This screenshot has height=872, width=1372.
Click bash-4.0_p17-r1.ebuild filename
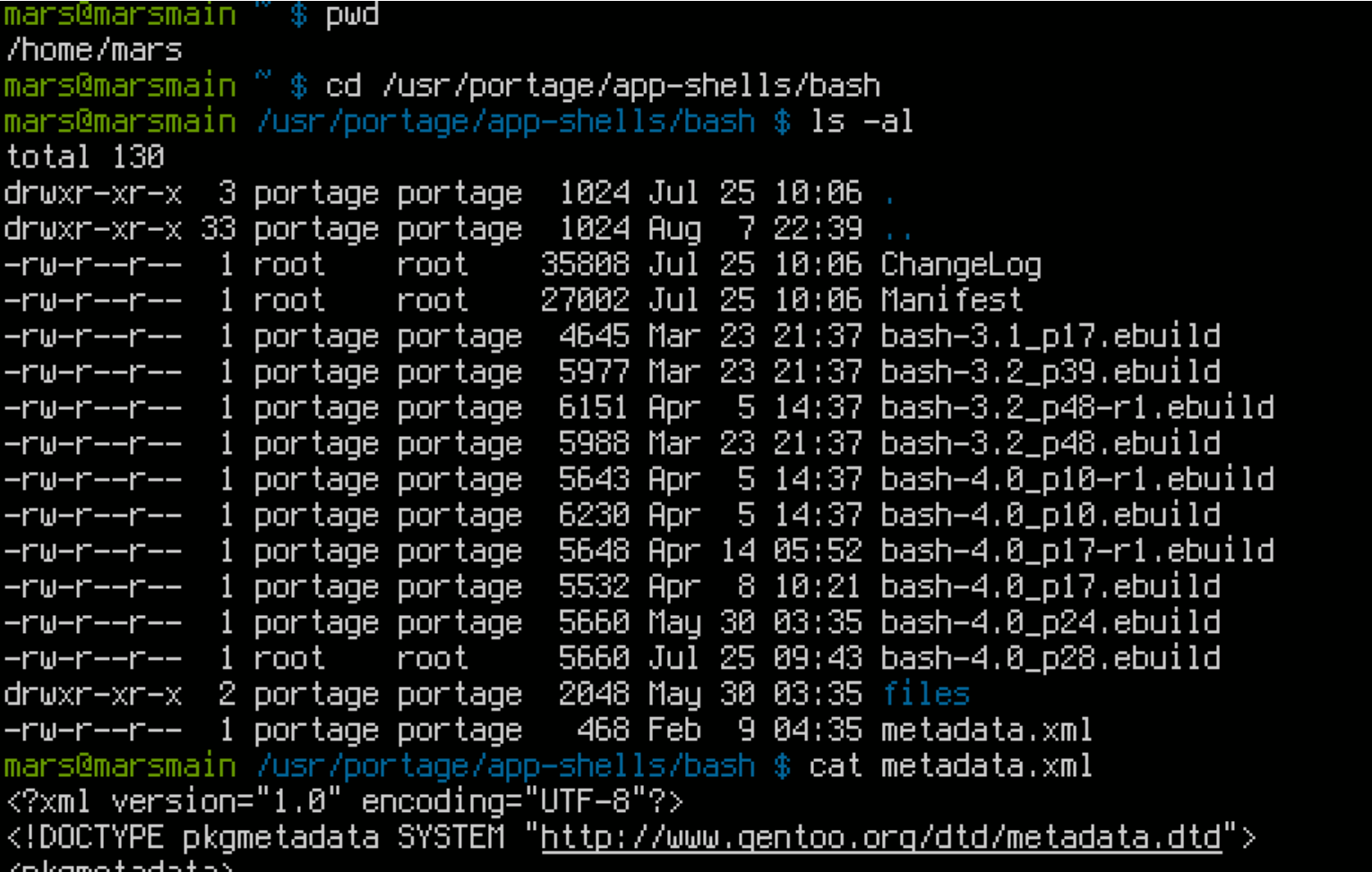(1076, 551)
